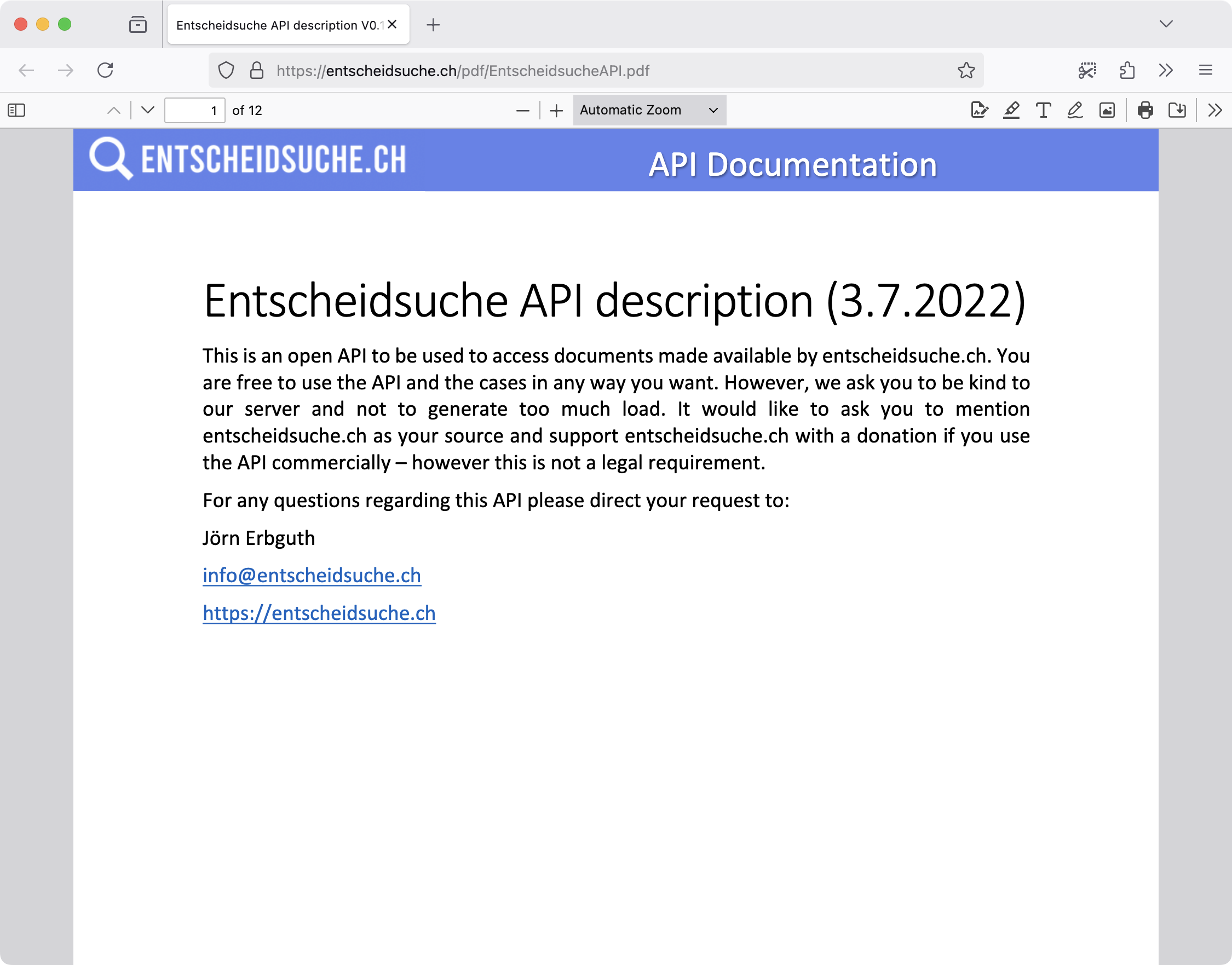Image resolution: width=1232 pixels, height=965 pixels.
Task: Open a new browser tab
Action: pos(433,25)
